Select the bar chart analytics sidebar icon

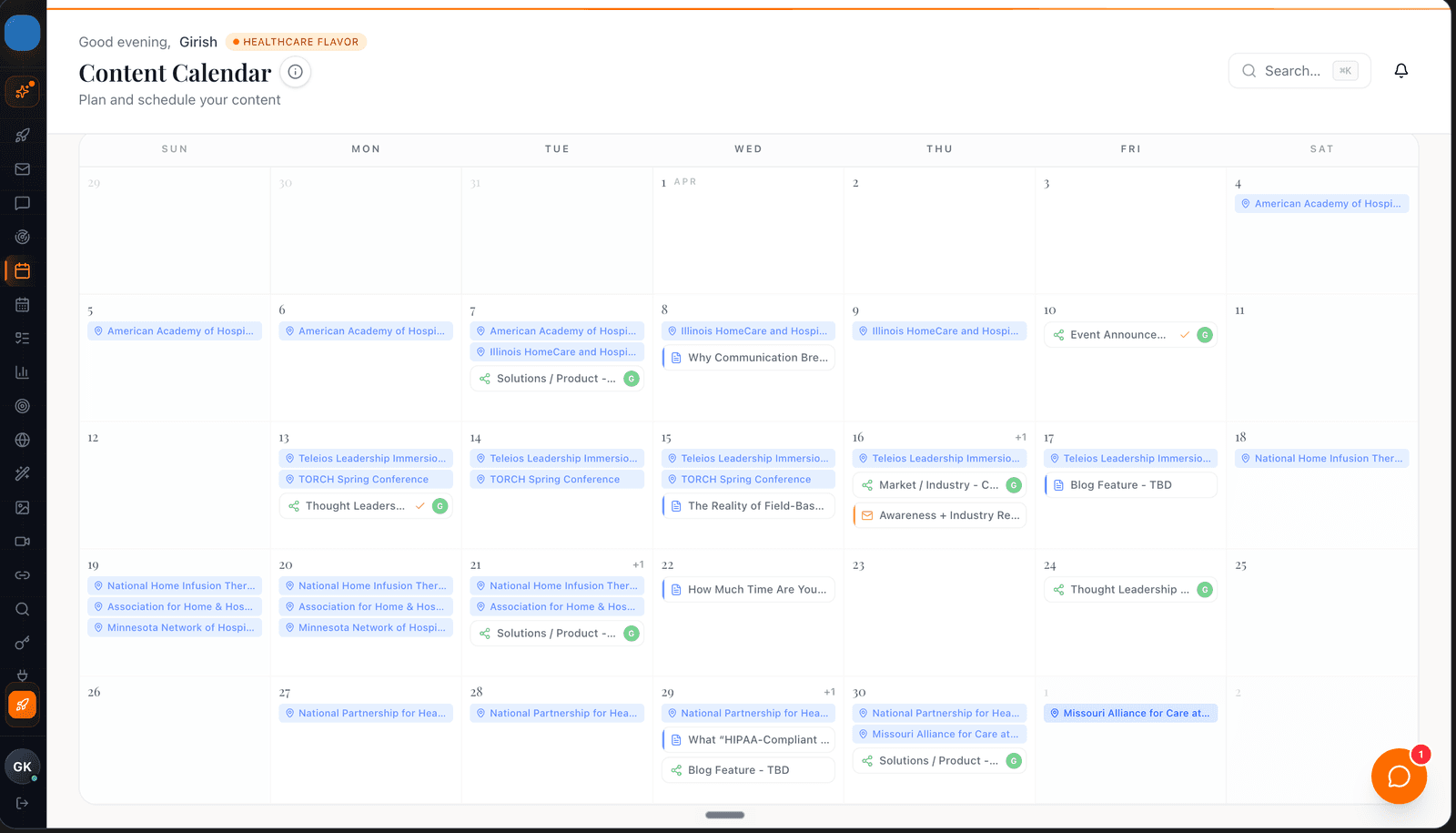[23, 372]
